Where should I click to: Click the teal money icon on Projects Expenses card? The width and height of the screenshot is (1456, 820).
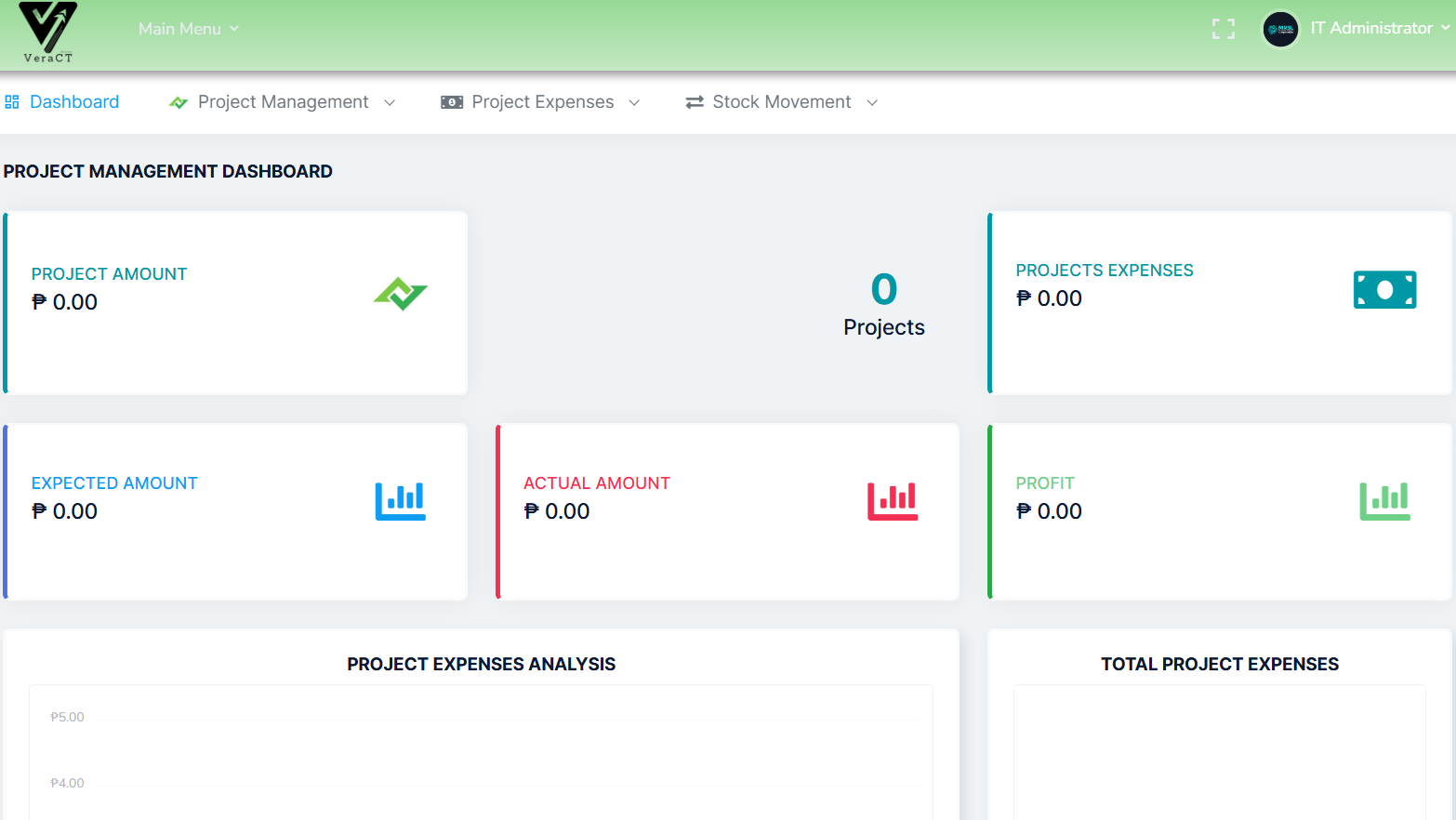(x=1384, y=289)
